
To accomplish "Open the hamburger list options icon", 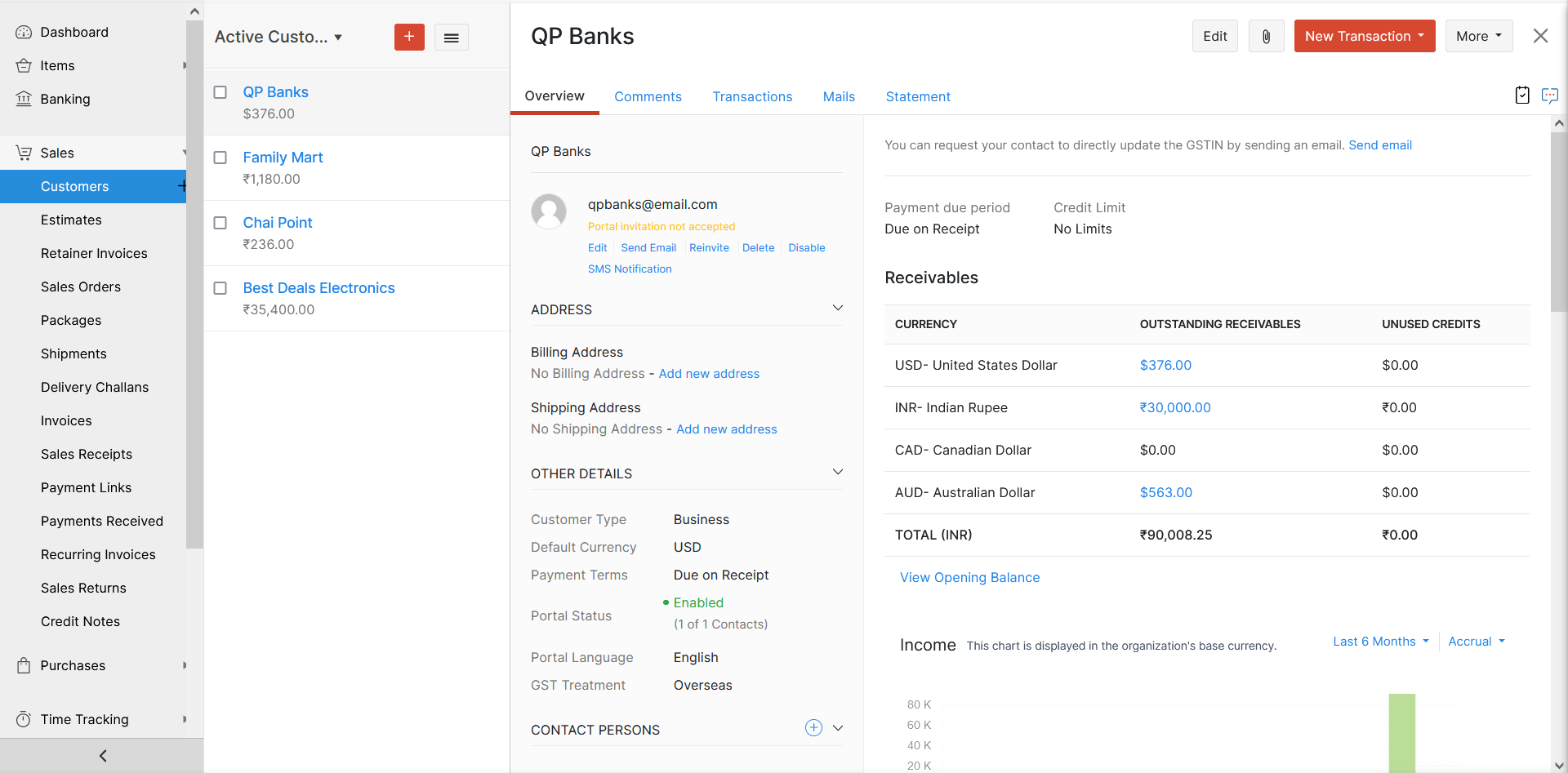I will 452,37.
